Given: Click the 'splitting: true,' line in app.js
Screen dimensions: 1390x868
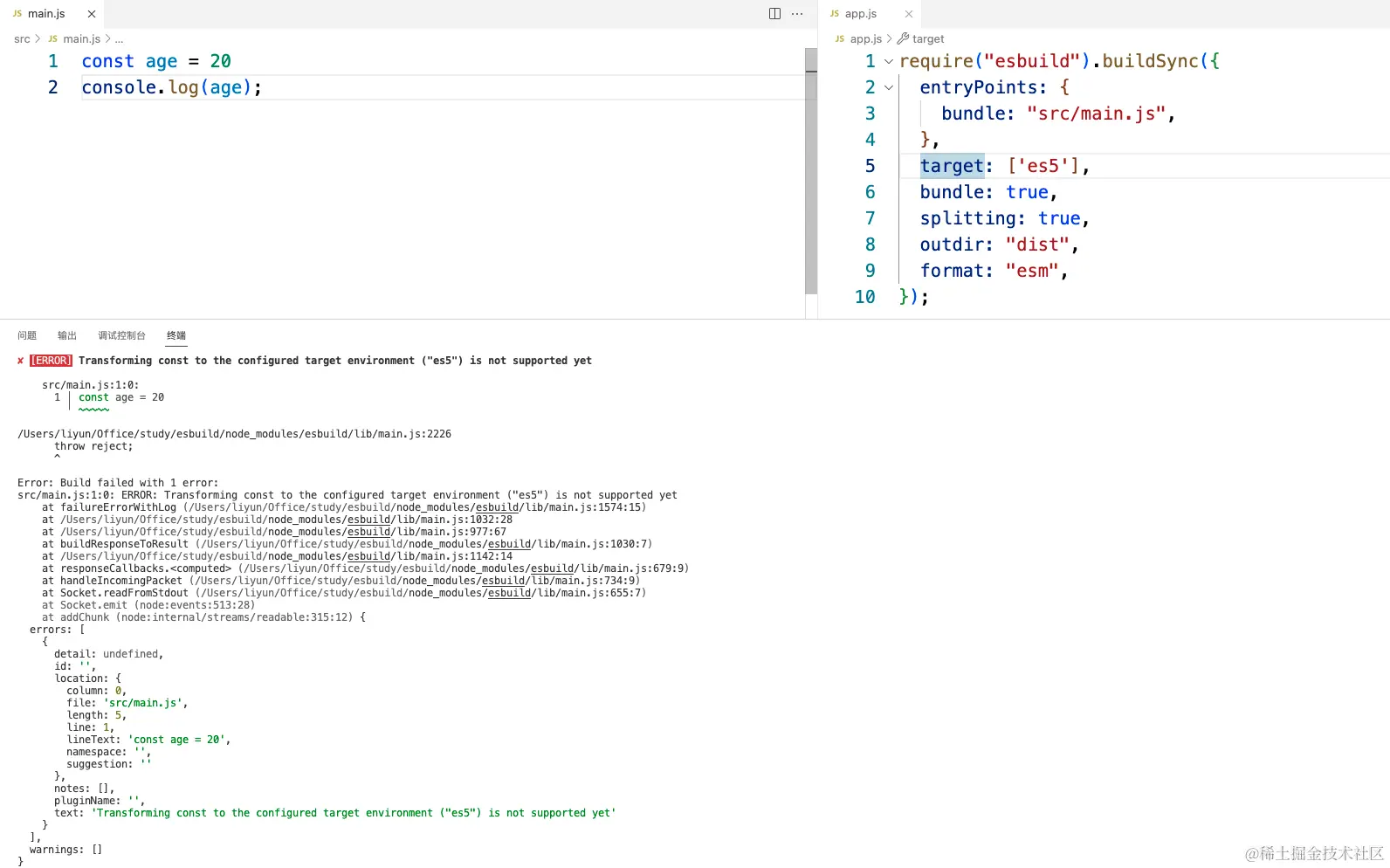Looking at the screenshot, I should pos(1004,218).
